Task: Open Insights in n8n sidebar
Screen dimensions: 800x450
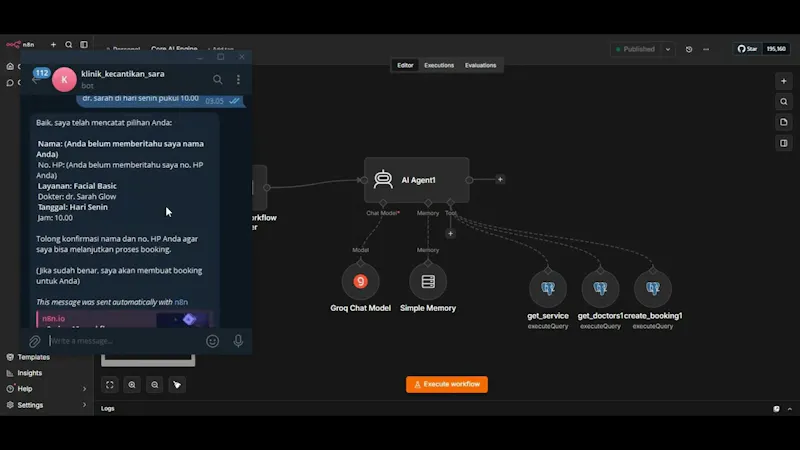Action: (x=30, y=373)
